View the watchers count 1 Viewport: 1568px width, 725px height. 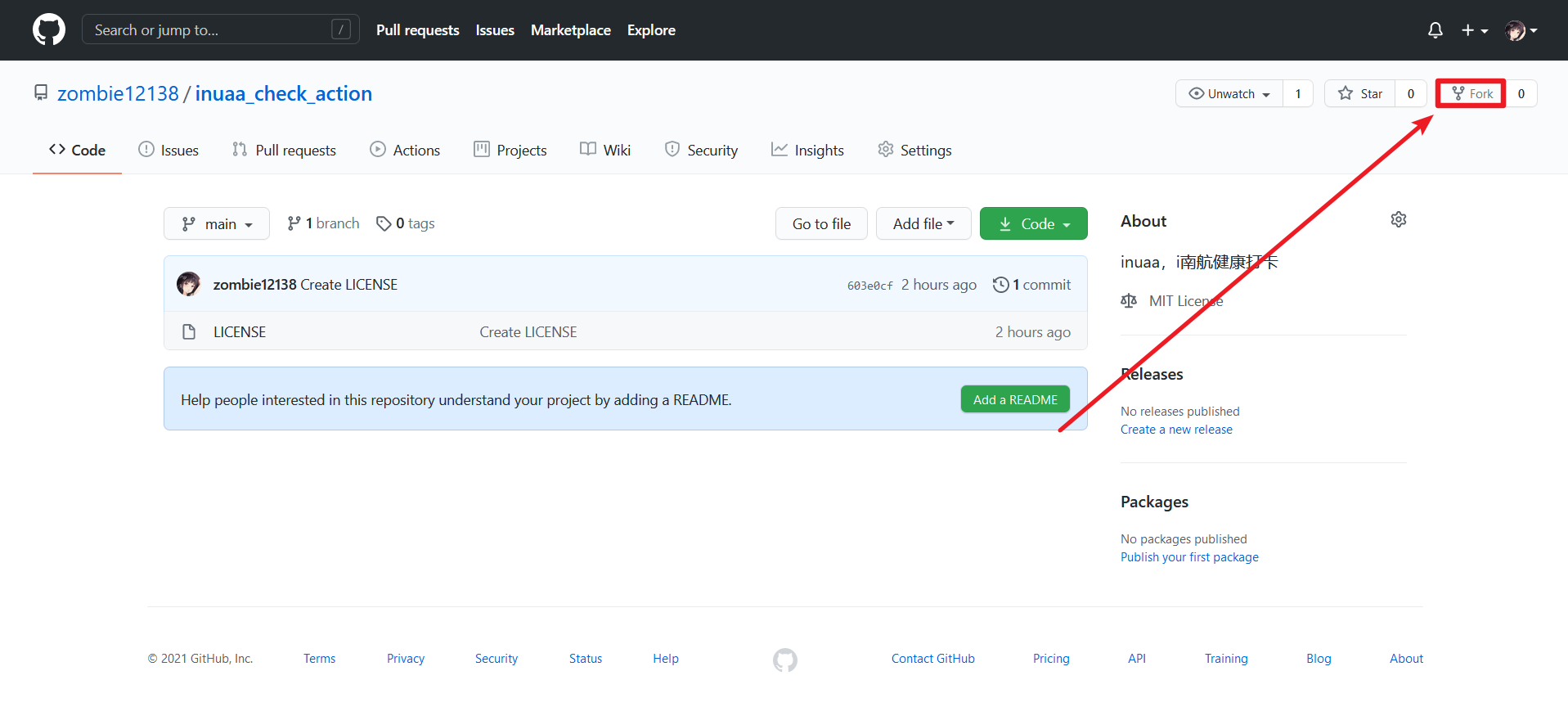pos(1298,93)
